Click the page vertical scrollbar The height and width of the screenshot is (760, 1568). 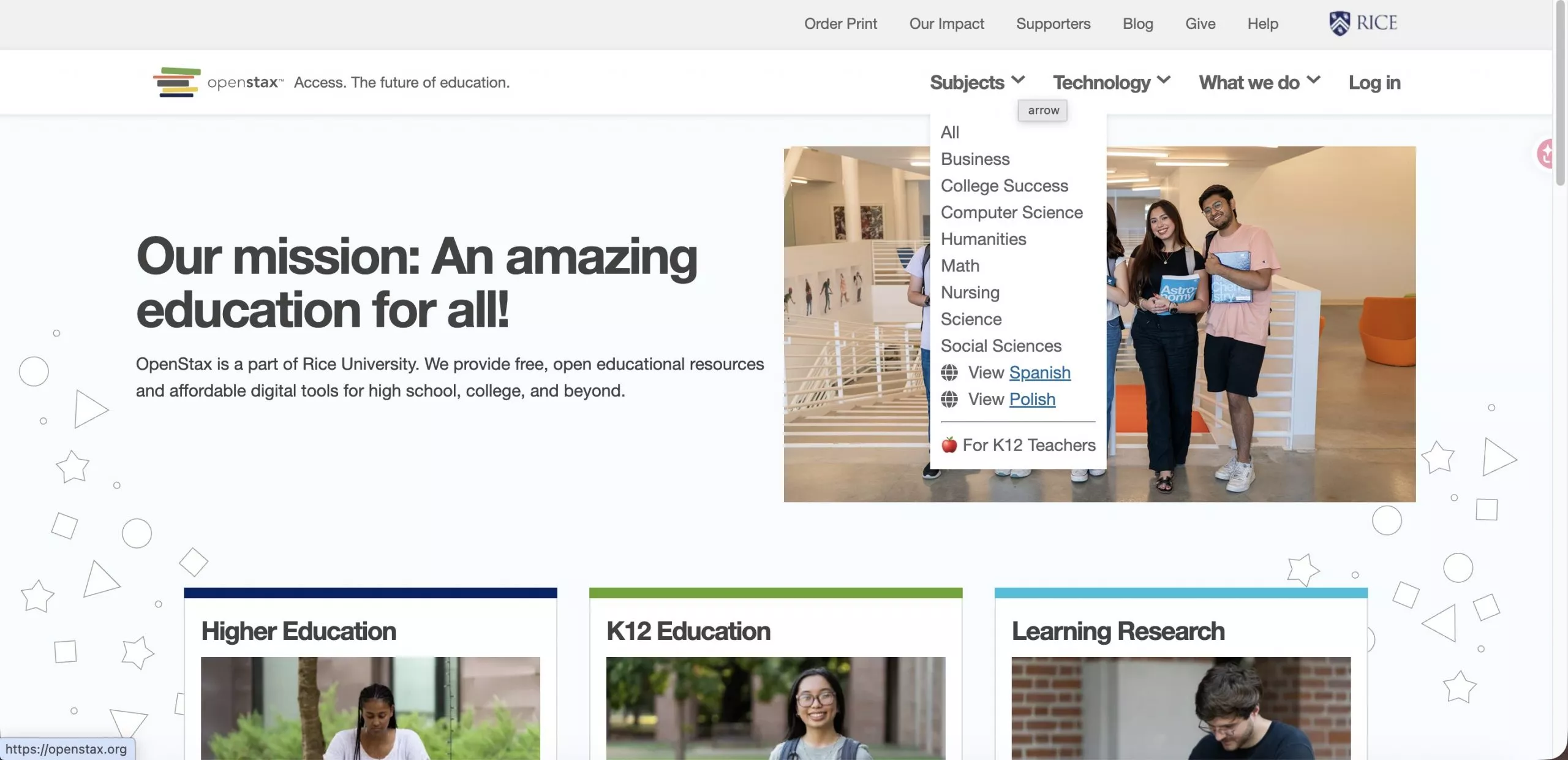coord(1560,92)
